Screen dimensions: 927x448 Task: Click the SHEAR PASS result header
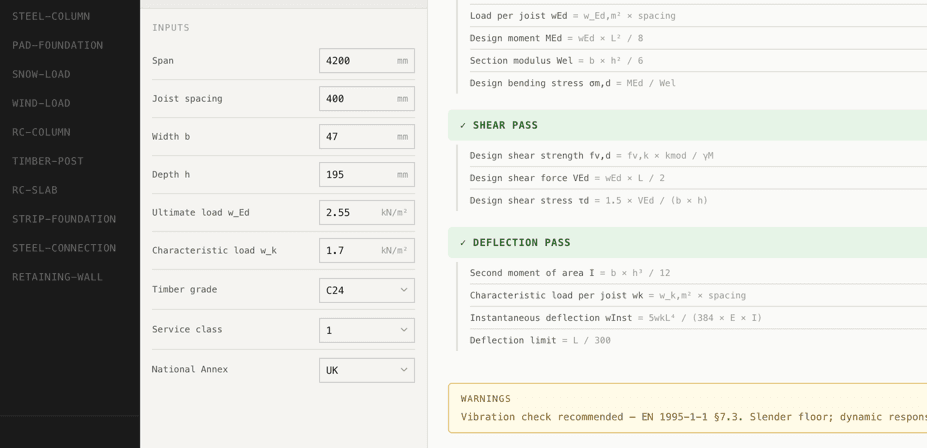(x=687, y=125)
